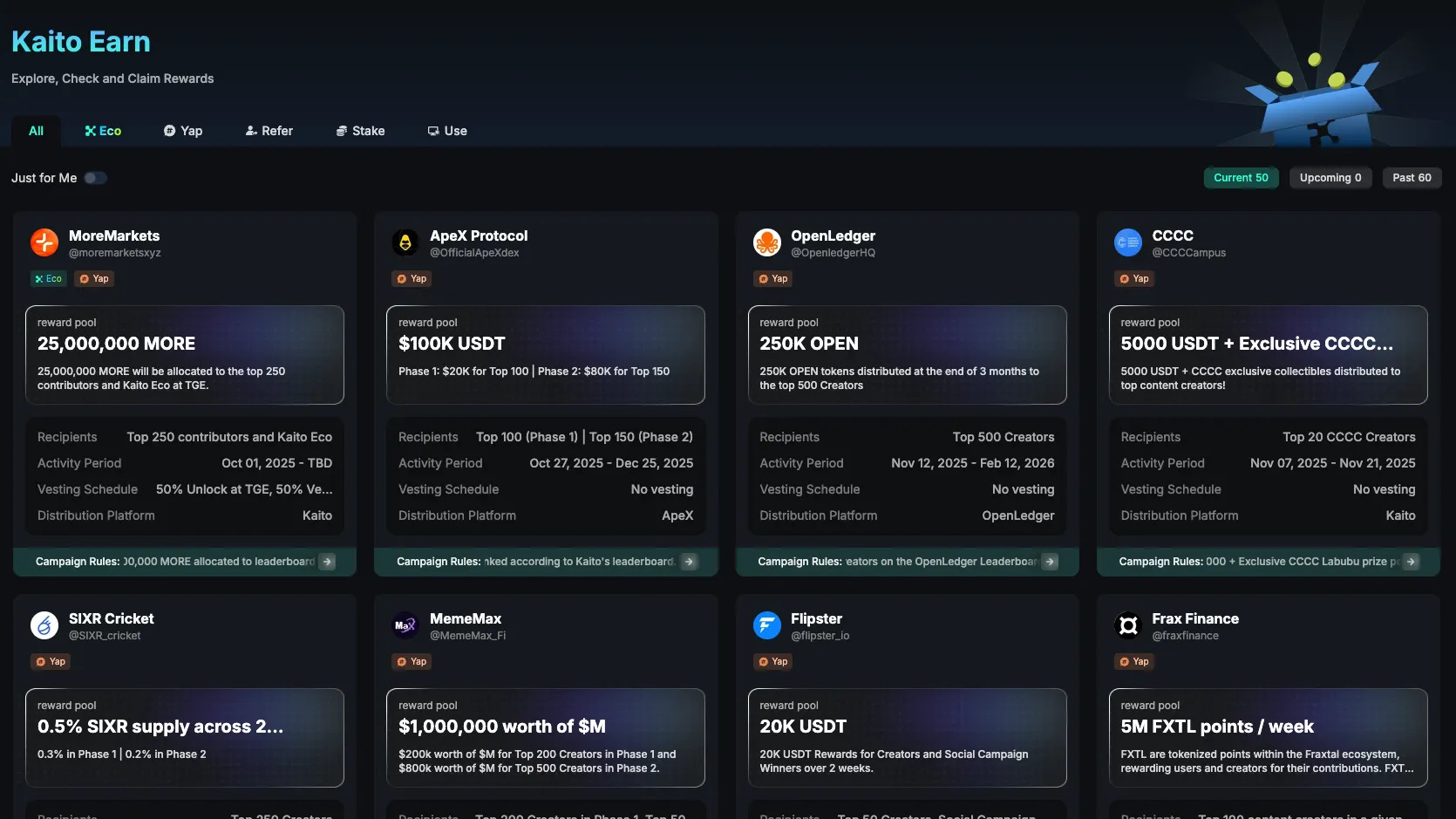The image size is (1456, 819).
Task: Switch to the Eco tab
Action: point(103,131)
